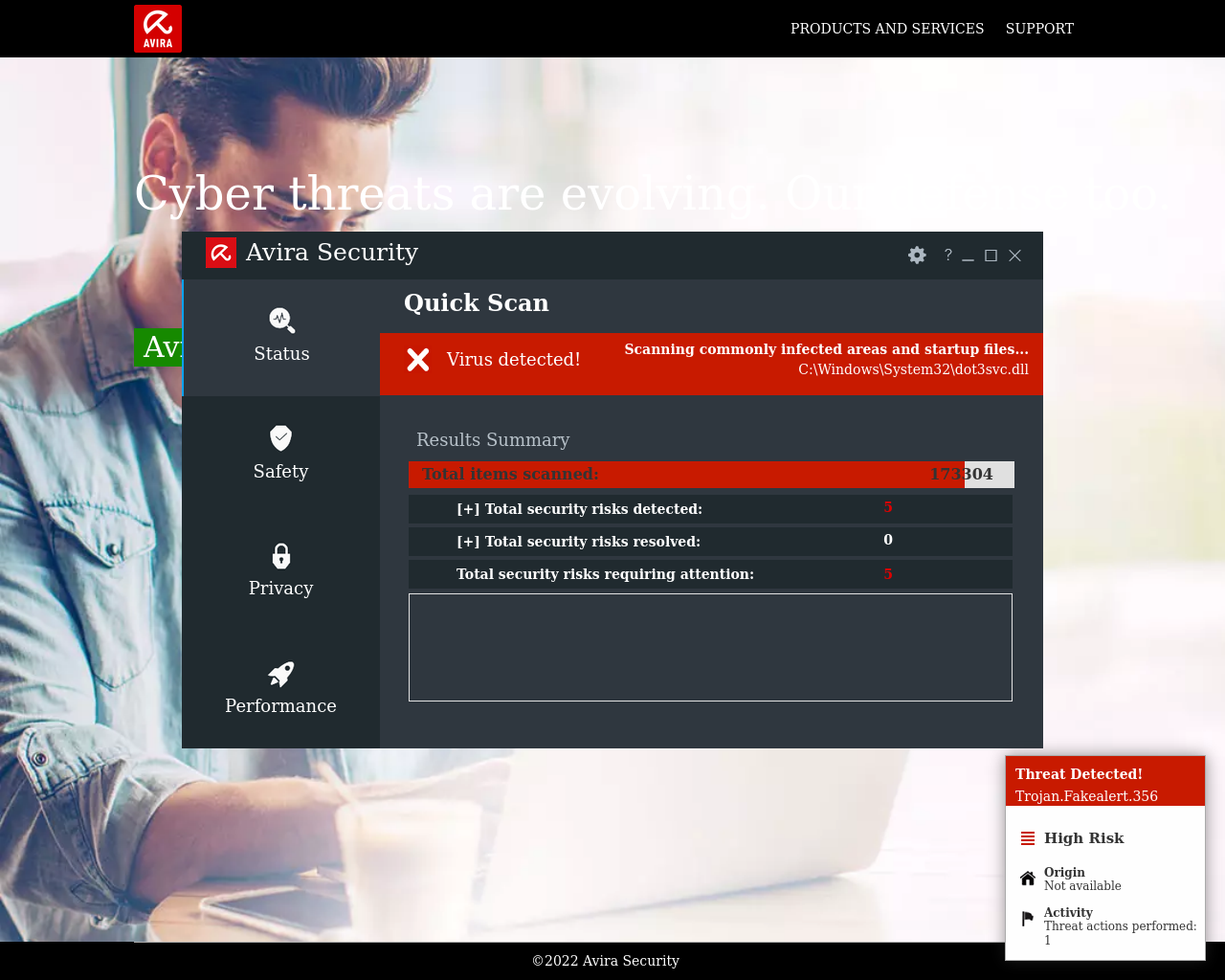This screenshot has height=980, width=1225.
Task: Click the Avira logo in header
Action: [x=158, y=29]
